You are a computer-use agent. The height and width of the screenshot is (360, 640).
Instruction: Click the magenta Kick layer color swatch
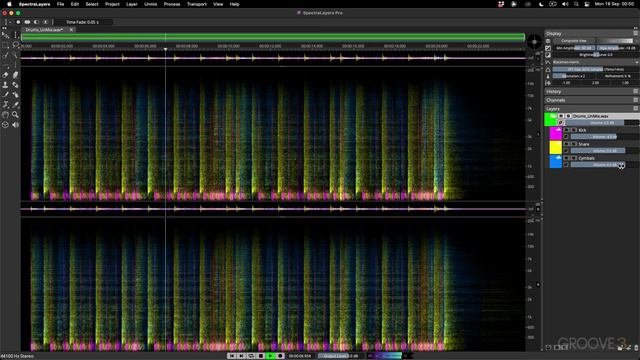click(556, 133)
